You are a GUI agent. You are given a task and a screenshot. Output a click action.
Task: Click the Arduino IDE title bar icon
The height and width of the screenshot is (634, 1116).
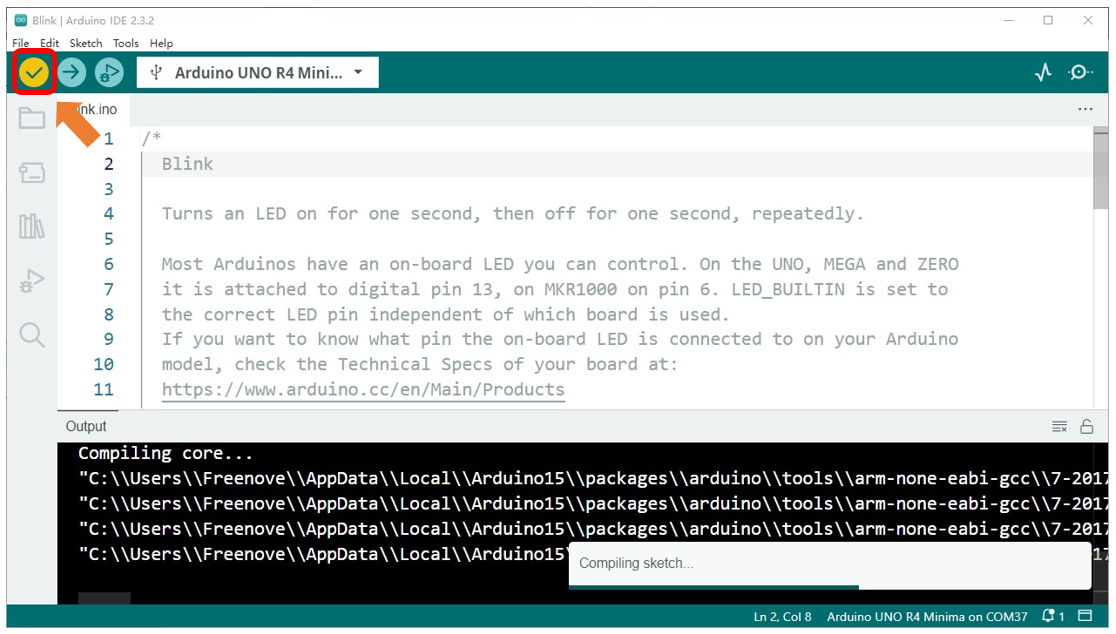(x=21, y=20)
